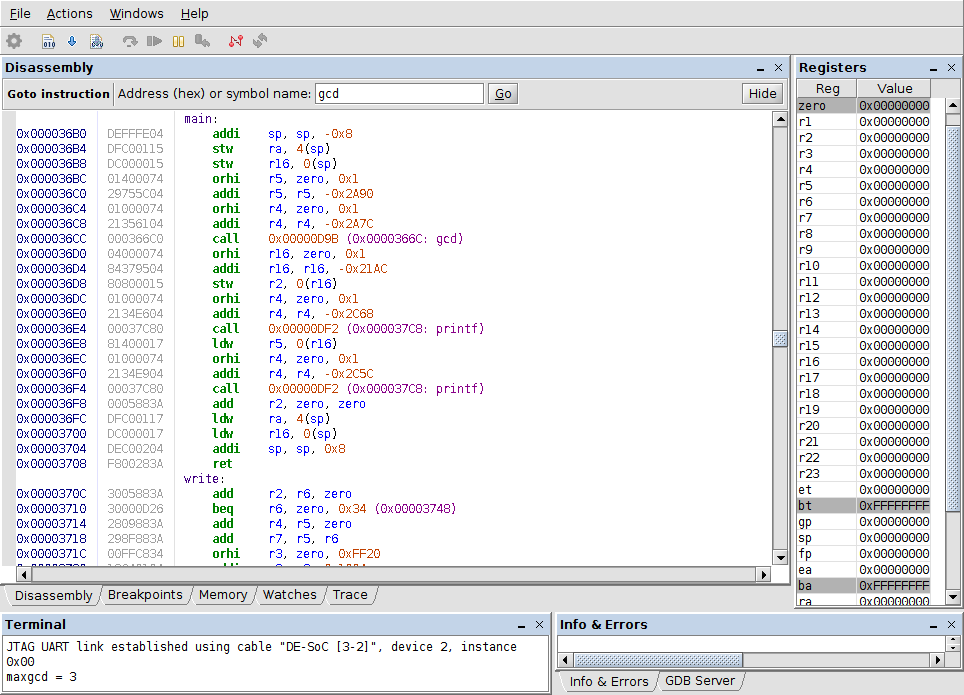Open the File menu
964x695 pixels.
[x=20, y=14]
